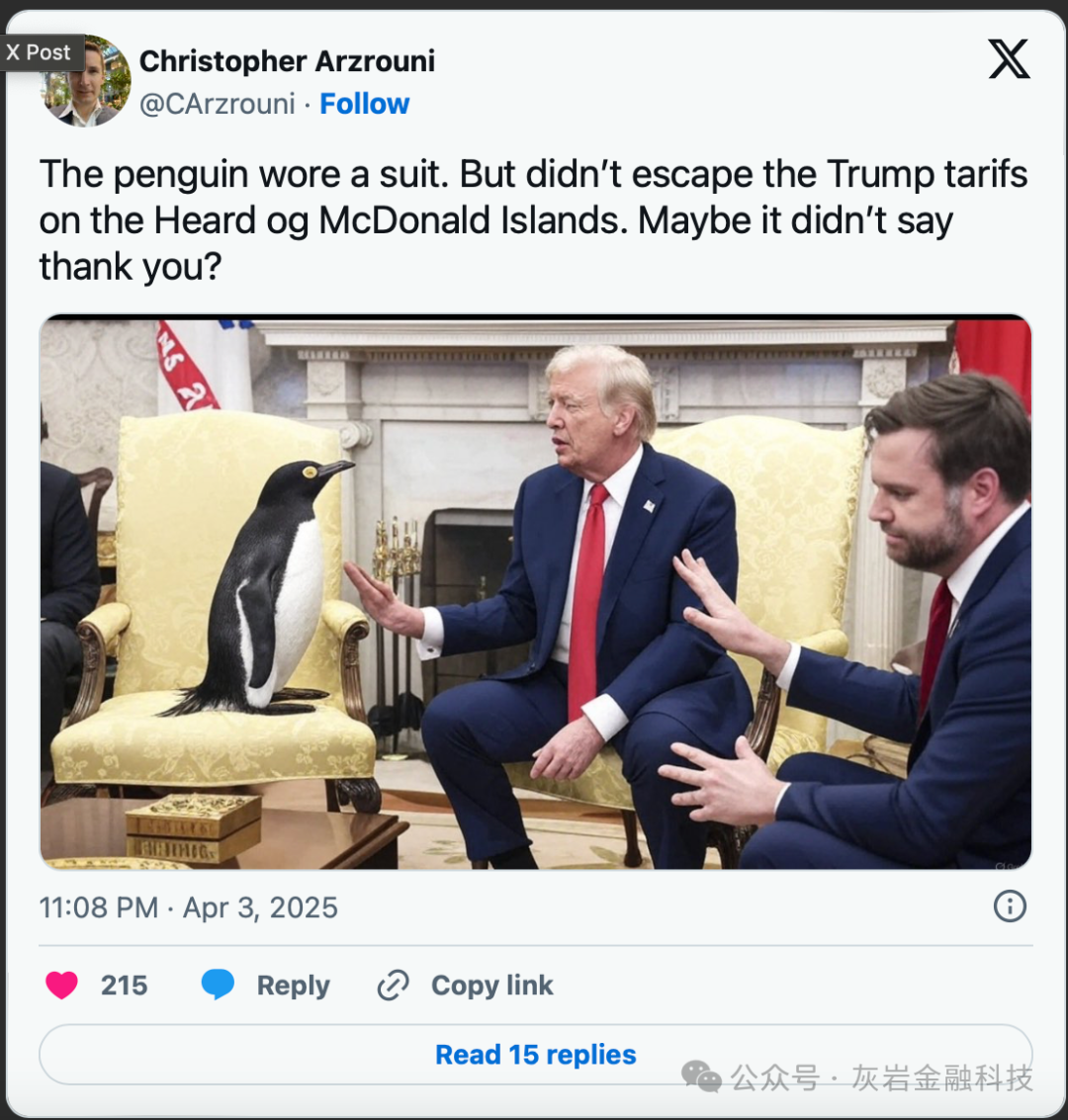Click the X Post label badge
The width and height of the screenshot is (1068, 1120).
point(40,52)
